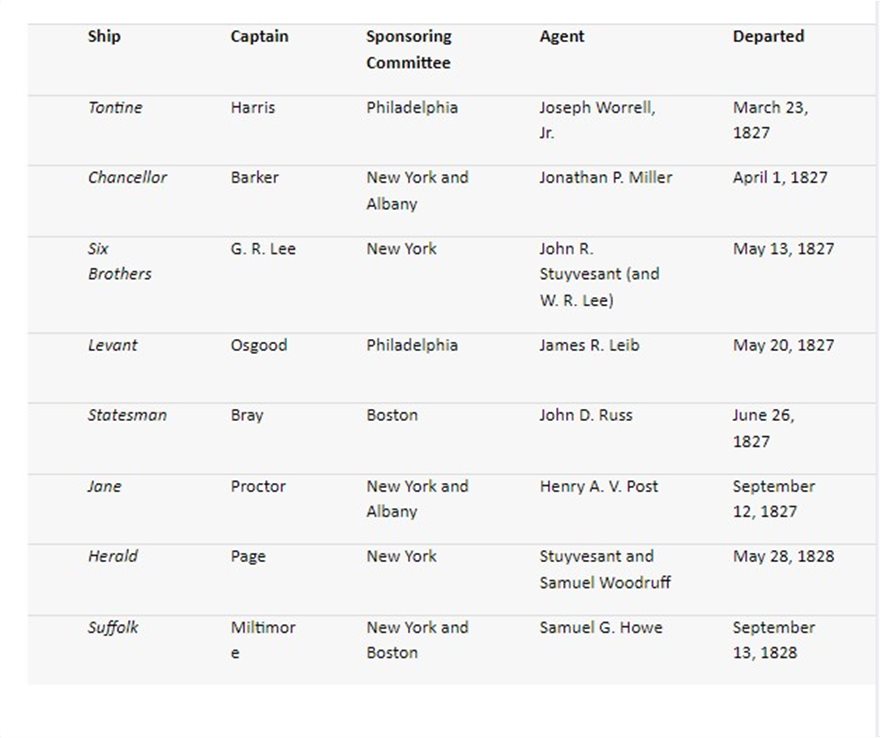Select the Tontine ship name
The image size is (880, 738).
(x=115, y=107)
